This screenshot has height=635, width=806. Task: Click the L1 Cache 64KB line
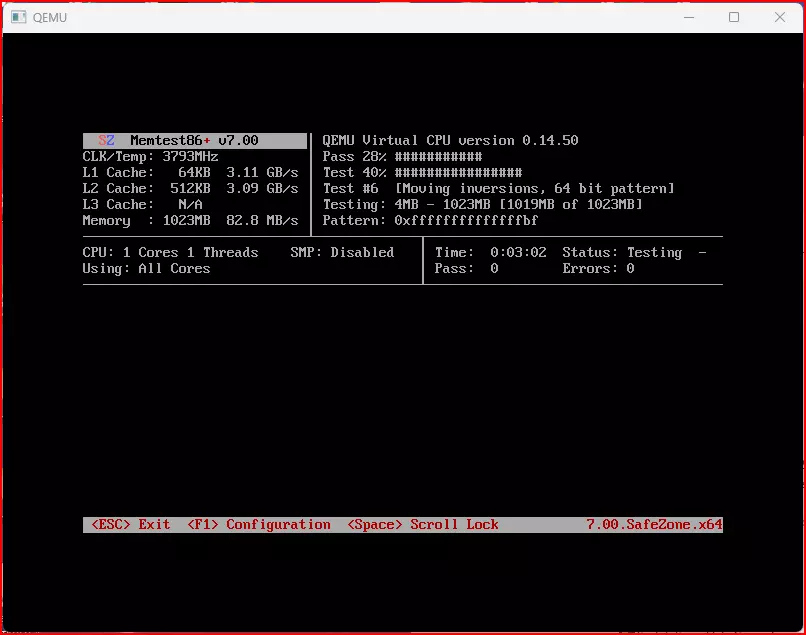pyautogui.click(x=191, y=172)
